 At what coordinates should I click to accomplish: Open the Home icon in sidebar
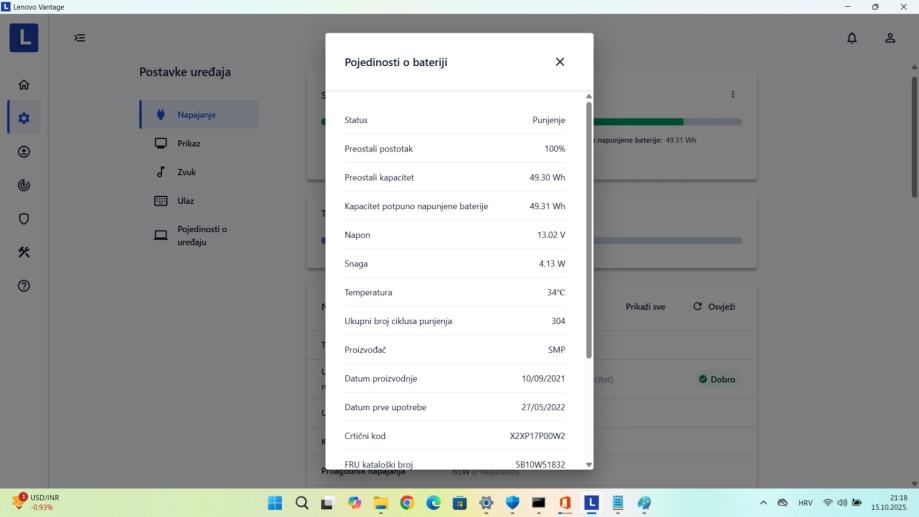tap(24, 85)
